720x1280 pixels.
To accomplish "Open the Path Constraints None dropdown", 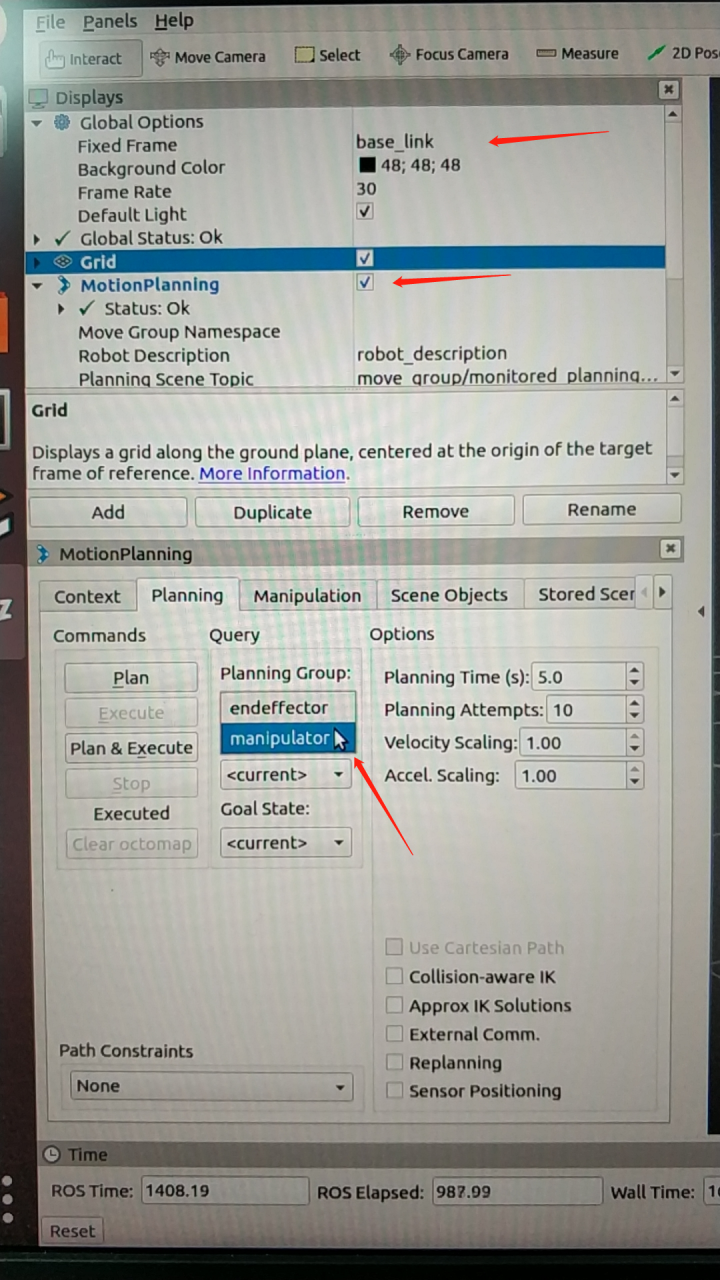I will point(211,1086).
